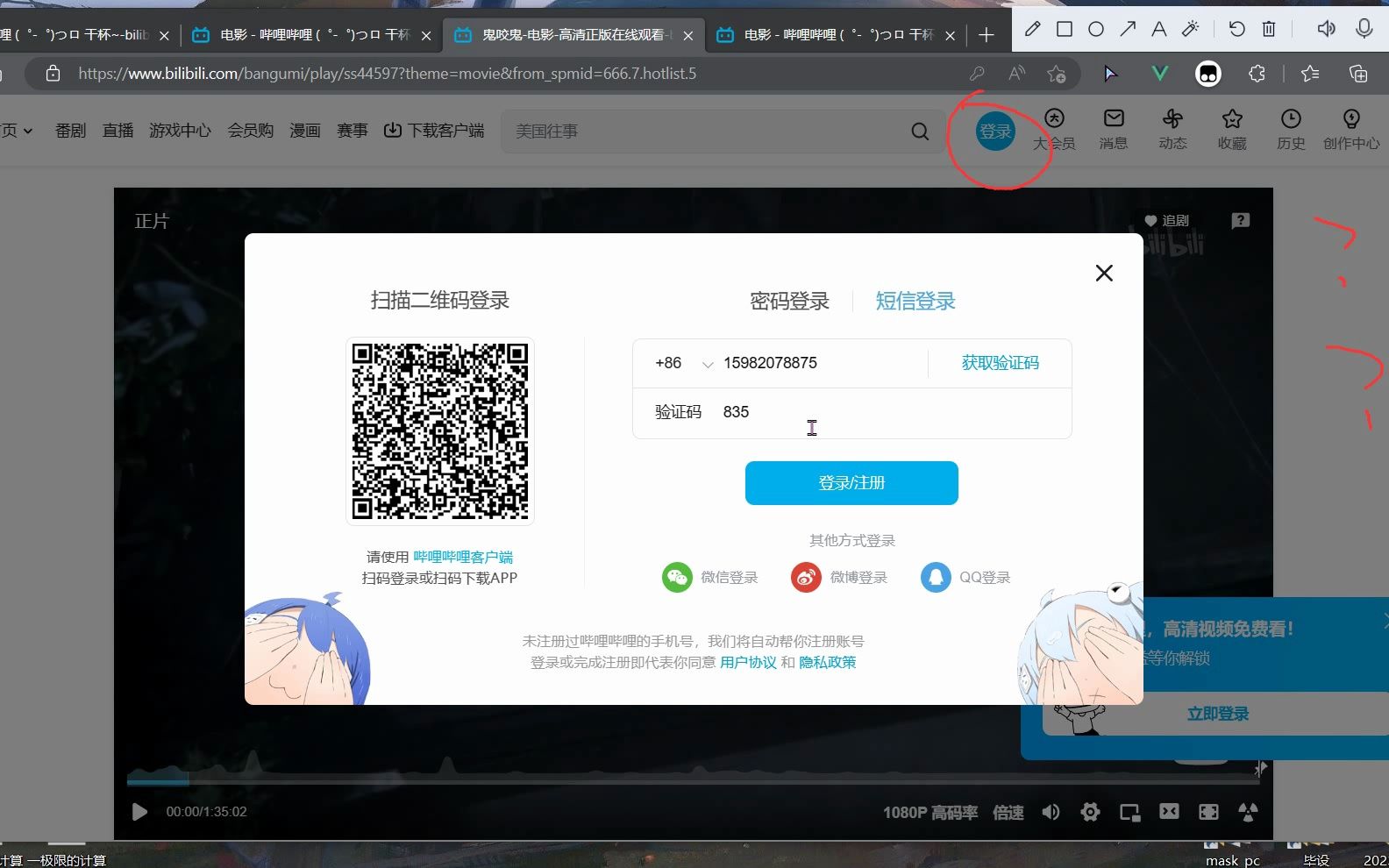Open the browser favorites star list
The image size is (1389, 868).
pyautogui.click(x=1310, y=74)
